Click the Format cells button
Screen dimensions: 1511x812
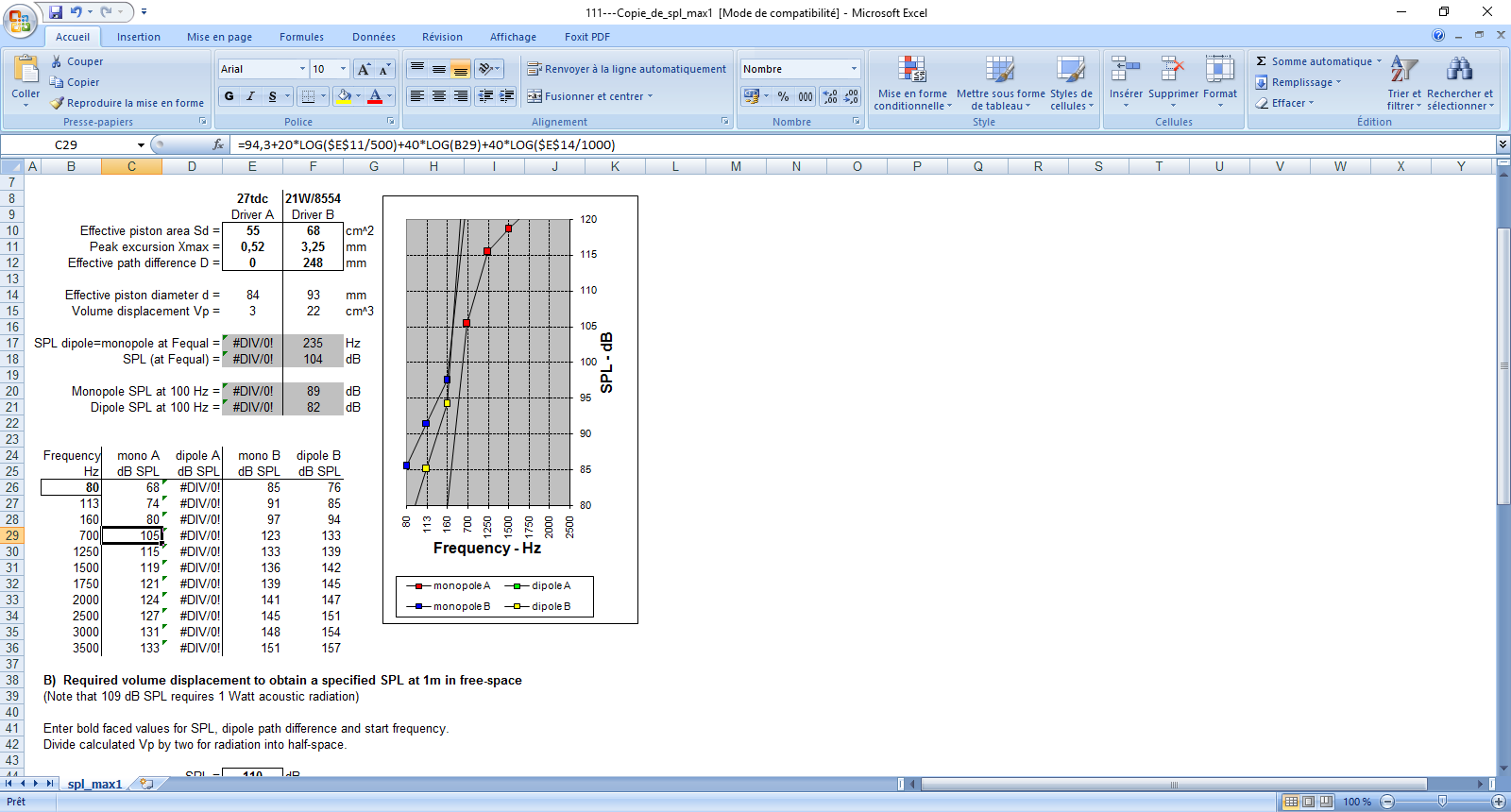(1219, 81)
